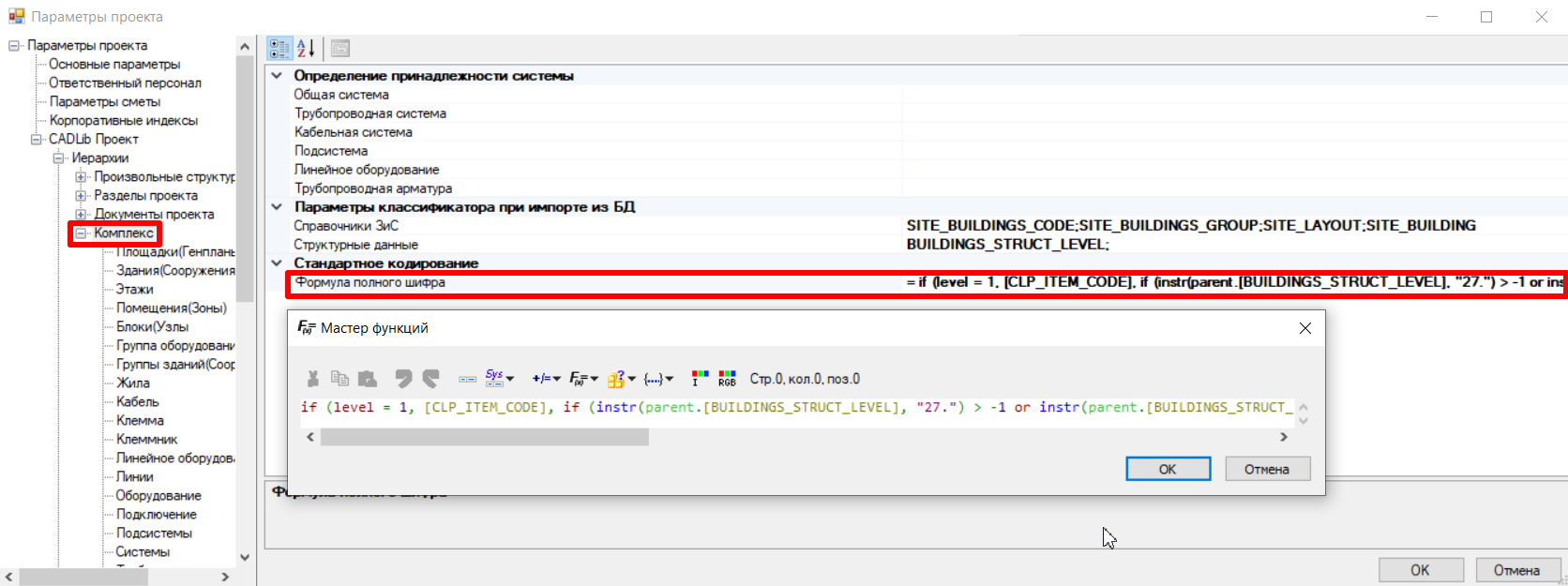Click the Undo arrow in Мастер функций toolbar
Image resolution: width=1568 pixels, height=586 pixels.
[x=403, y=379]
